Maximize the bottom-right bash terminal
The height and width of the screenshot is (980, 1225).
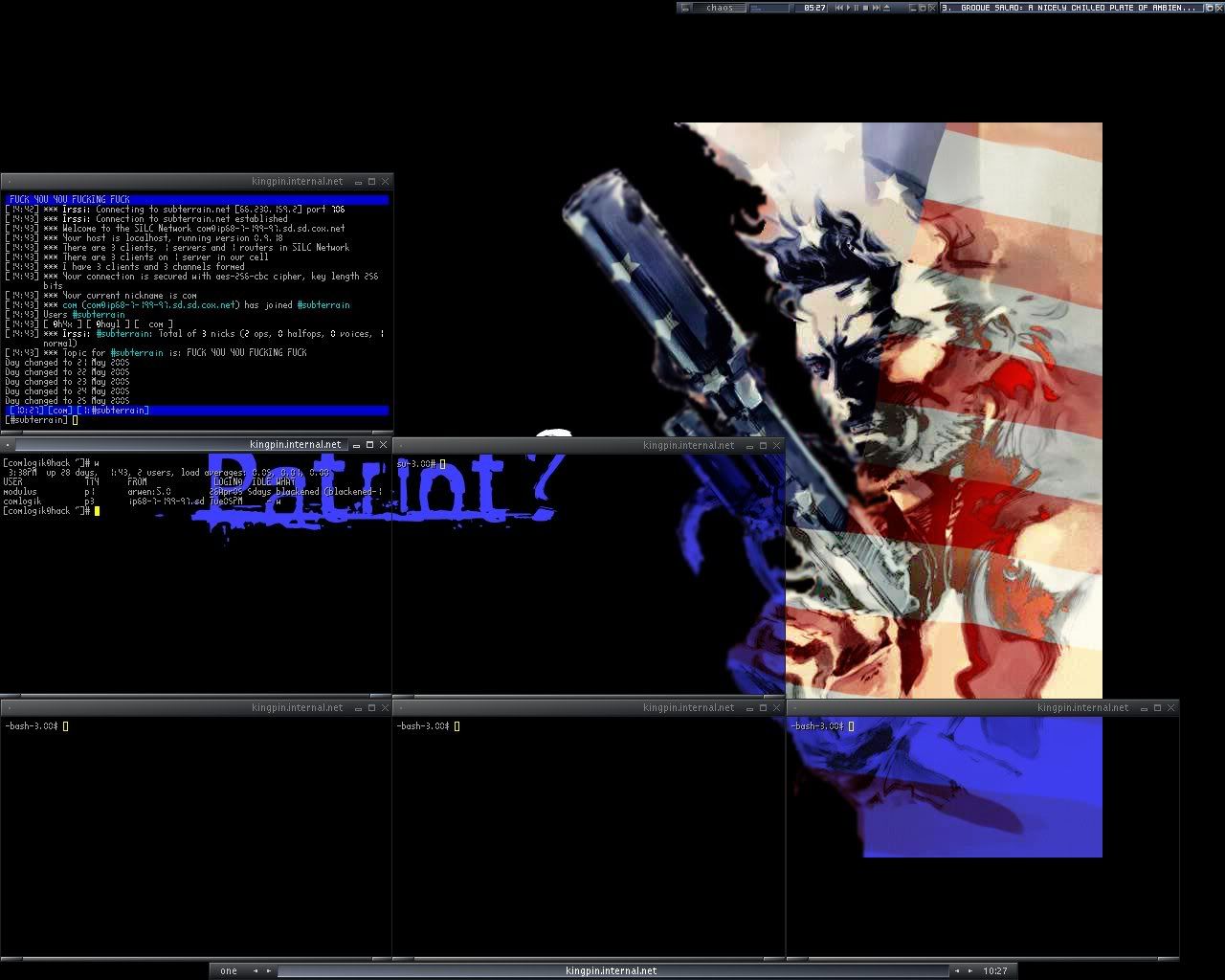point(1157,708)
